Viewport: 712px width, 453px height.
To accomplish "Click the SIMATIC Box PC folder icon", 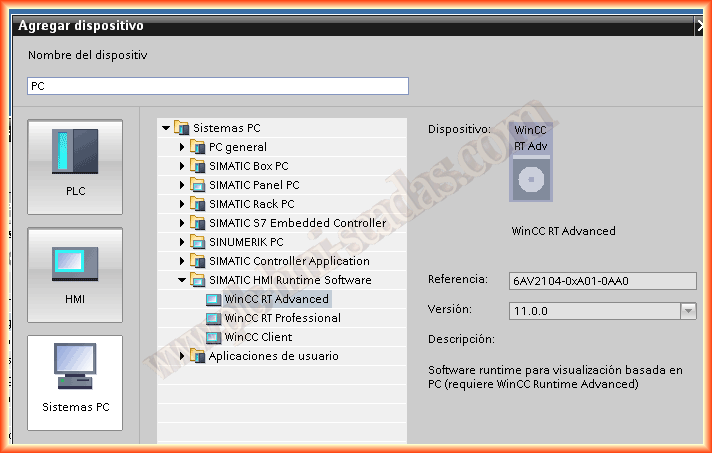I will point(198,166).
